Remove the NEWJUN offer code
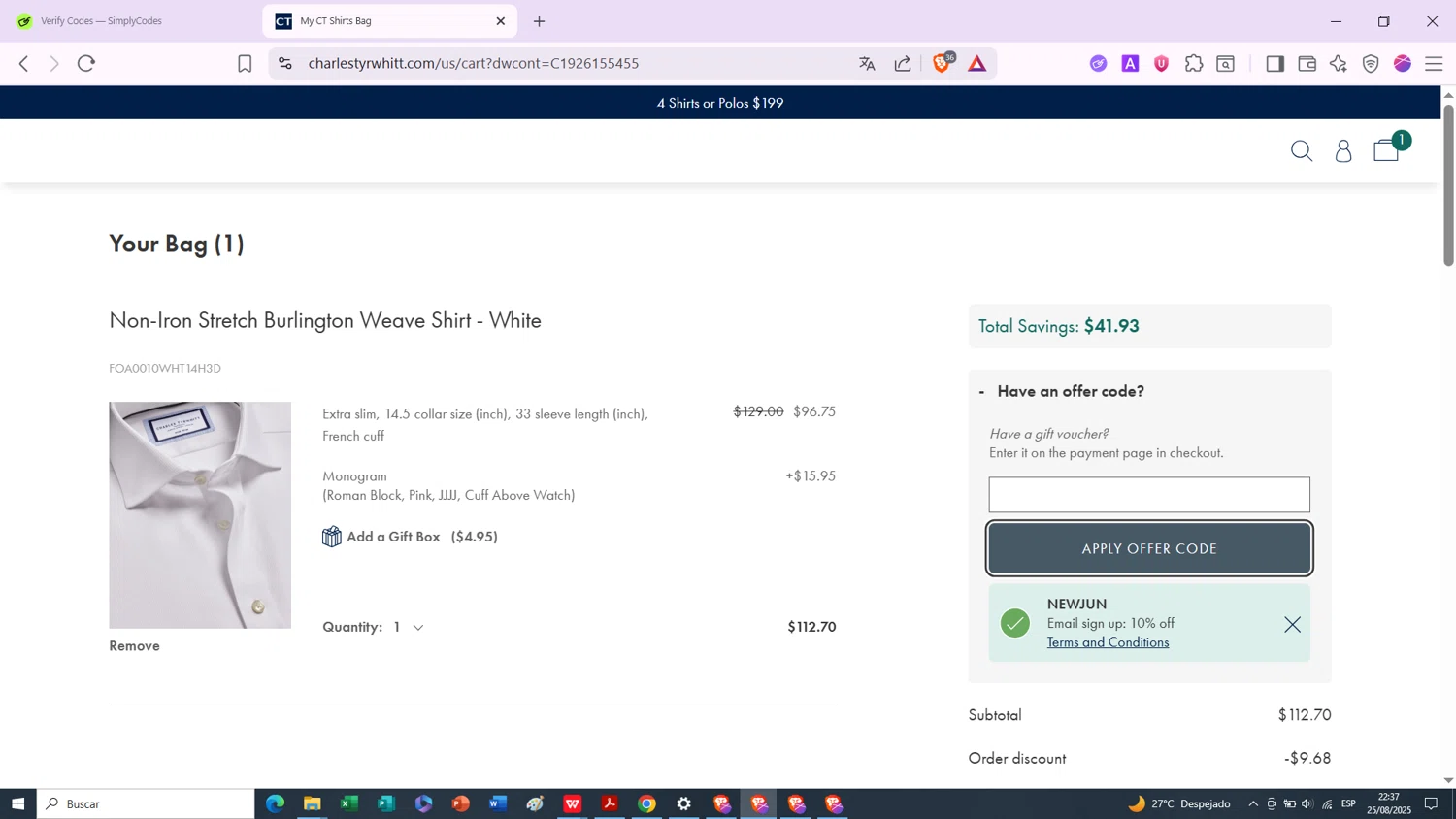1456x819 pixels. point(1292,624)
